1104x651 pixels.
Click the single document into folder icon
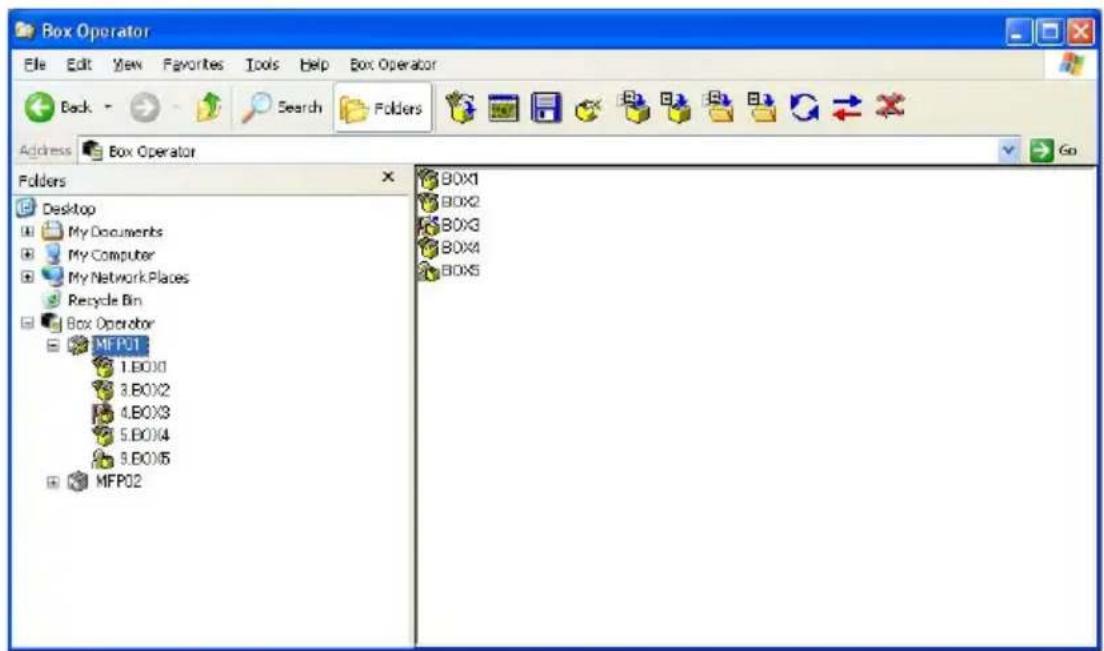[761, 107]
